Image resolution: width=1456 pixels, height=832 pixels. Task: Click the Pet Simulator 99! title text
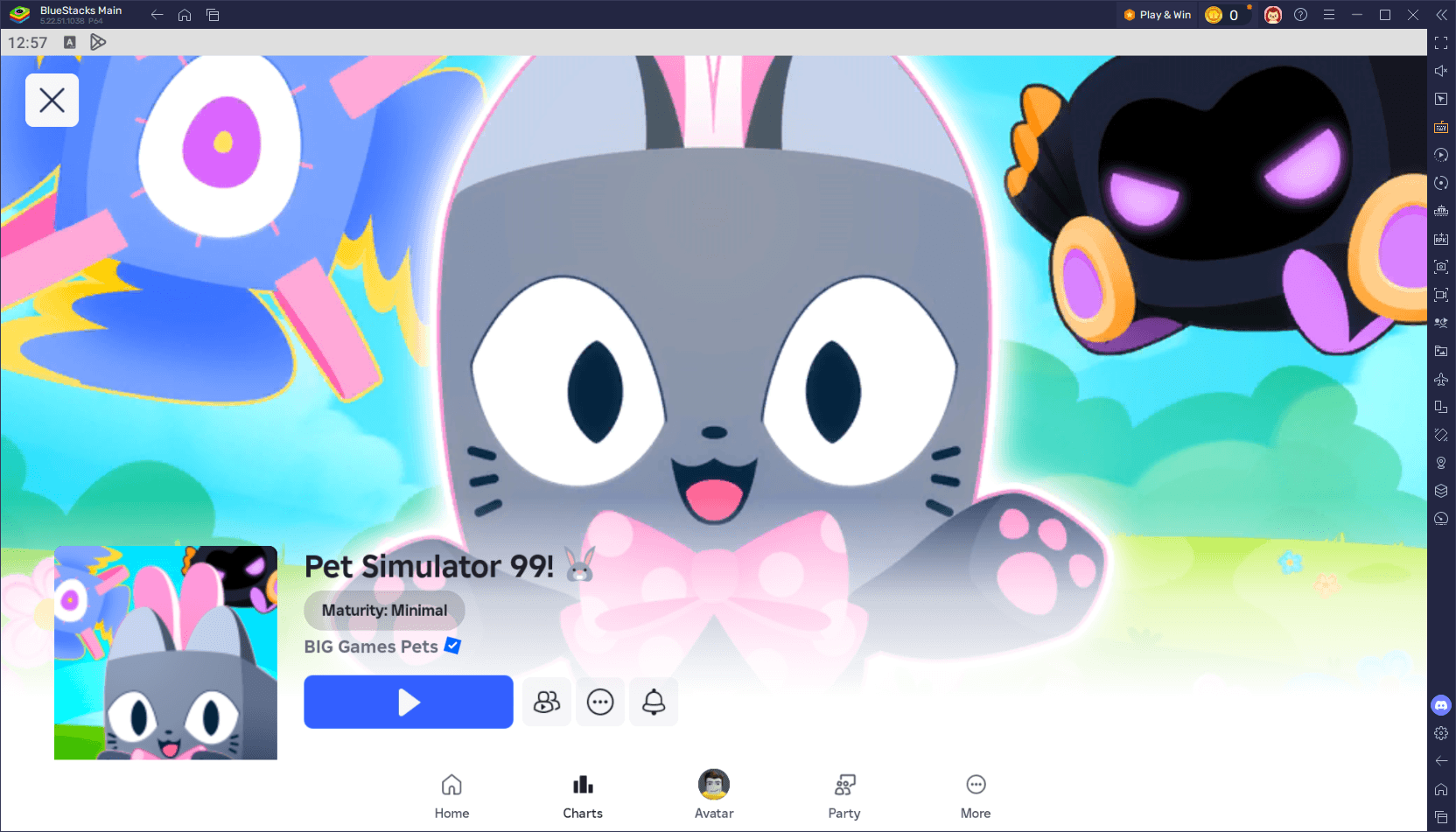click(x=429, y=566)
